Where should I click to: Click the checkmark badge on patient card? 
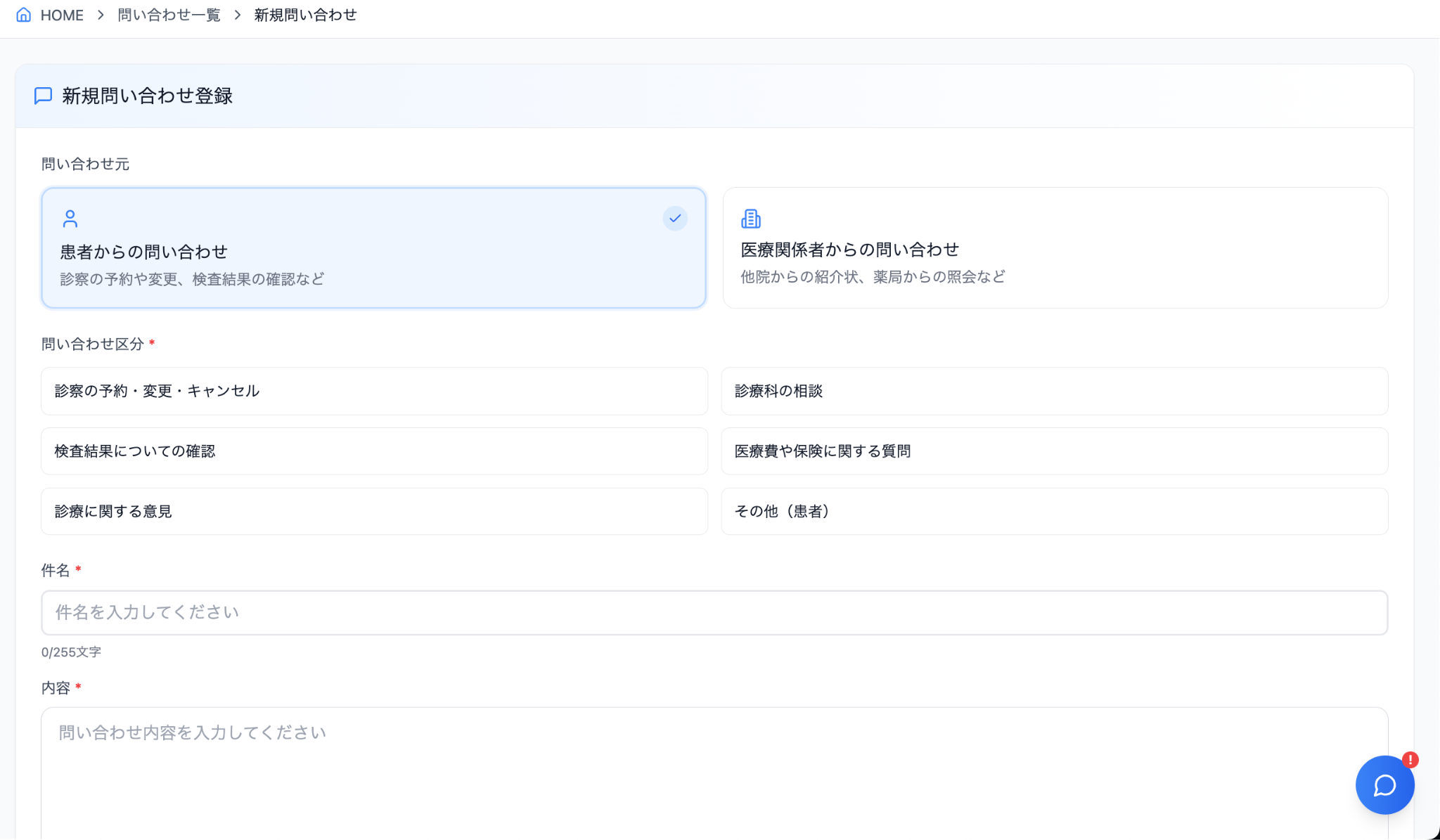pos(674,219)
